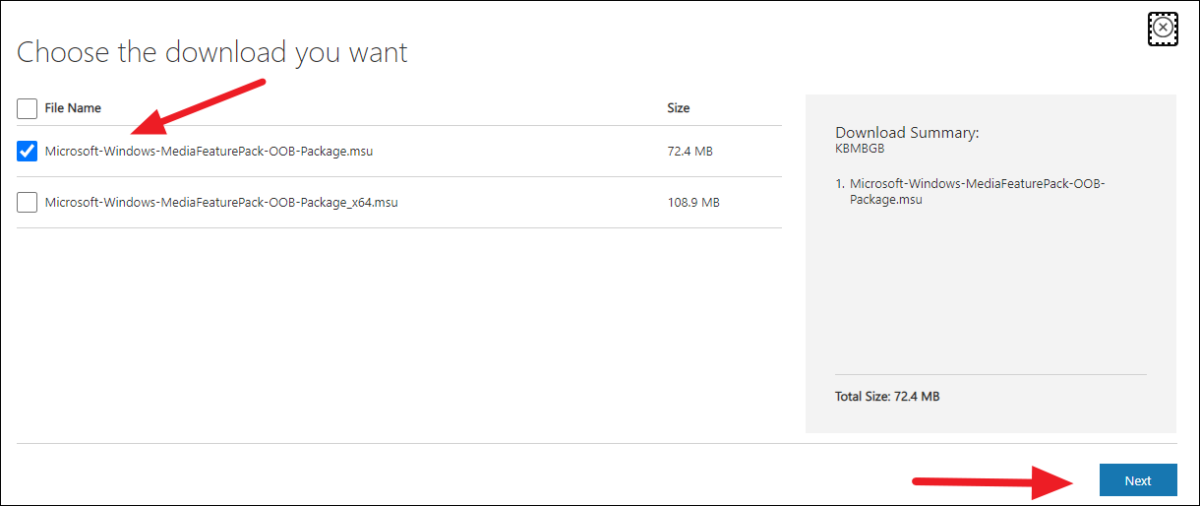Click the Next button
The height and width of the screenshot is (506, 1200).
(1137, 480)
